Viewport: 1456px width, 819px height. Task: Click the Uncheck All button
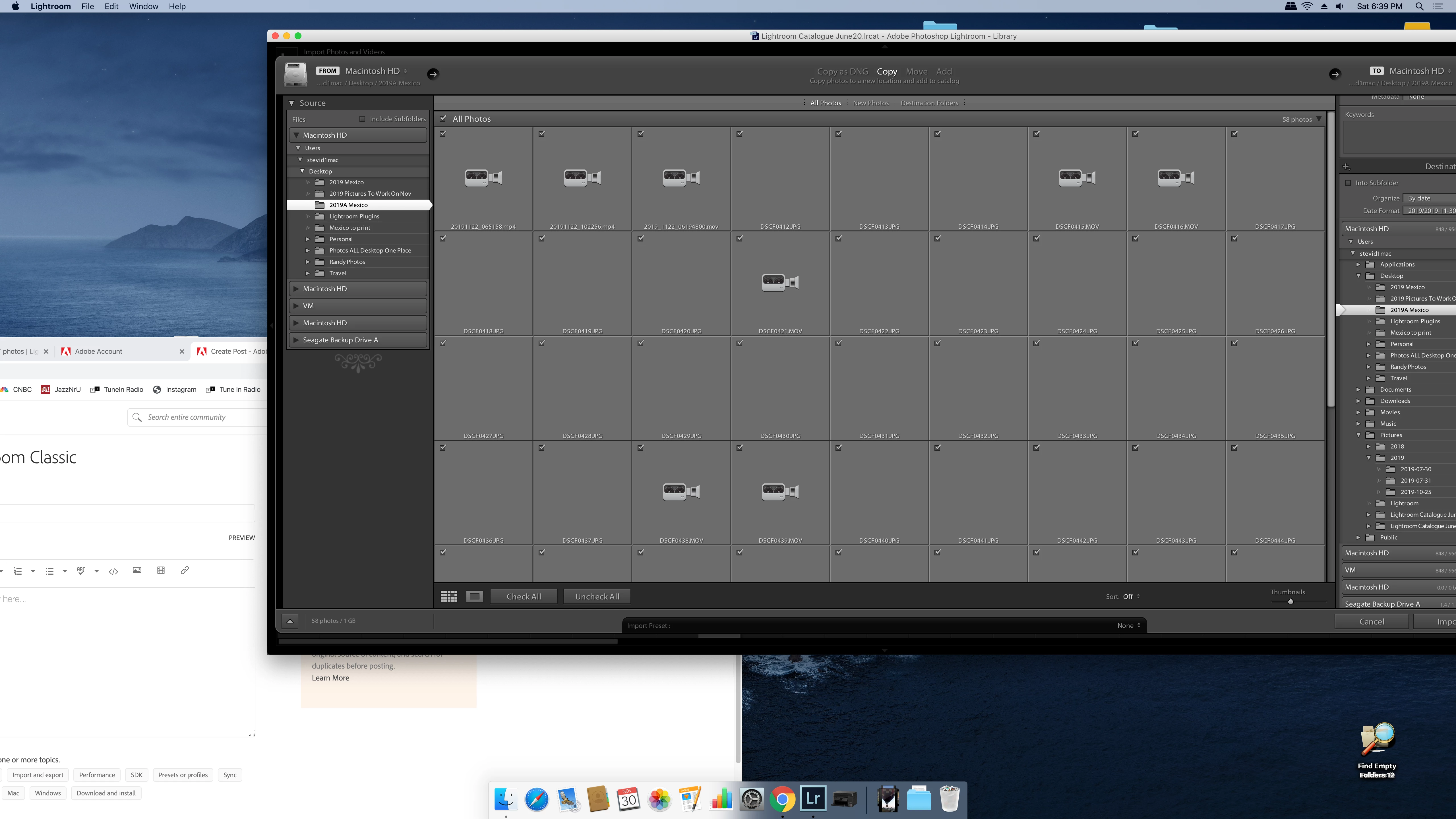[597, 596]
